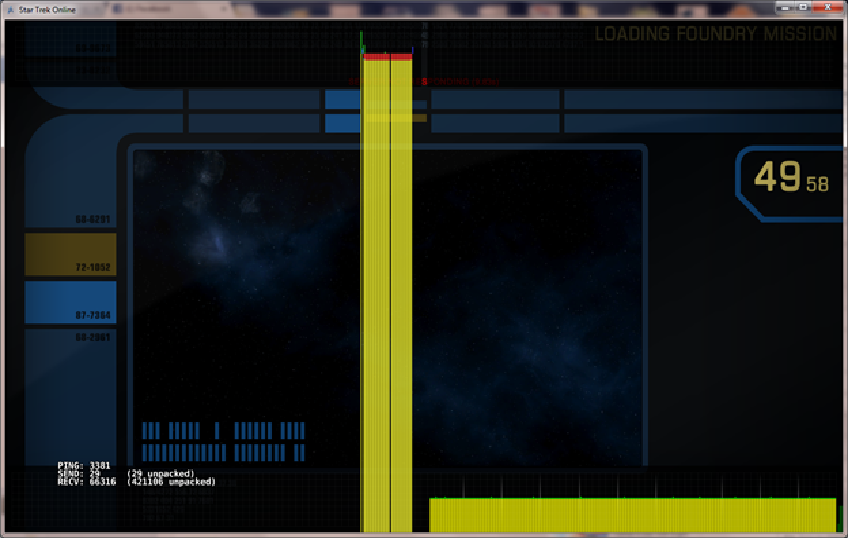Select the blue 87-7364 panel block
Image resolution: width=864 pixels, height=540 pixels.
[x=71, y=302]
